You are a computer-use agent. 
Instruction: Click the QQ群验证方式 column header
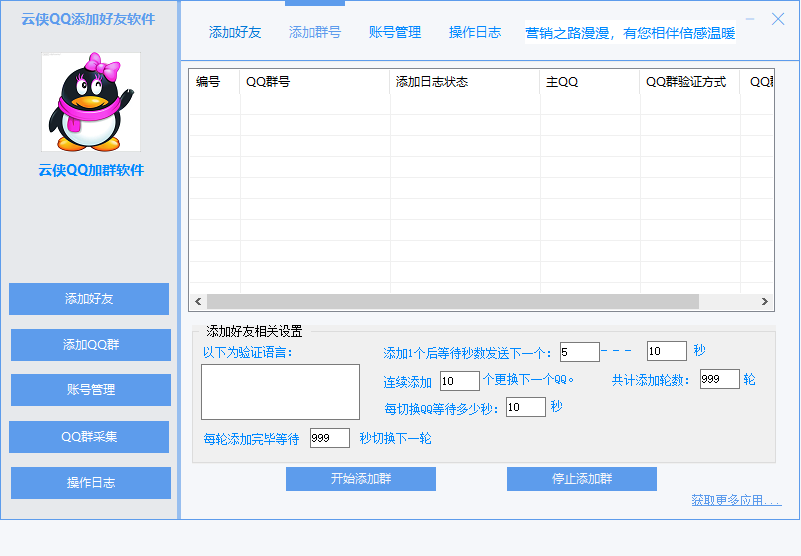pyautogui.click(x=690, y=82)
